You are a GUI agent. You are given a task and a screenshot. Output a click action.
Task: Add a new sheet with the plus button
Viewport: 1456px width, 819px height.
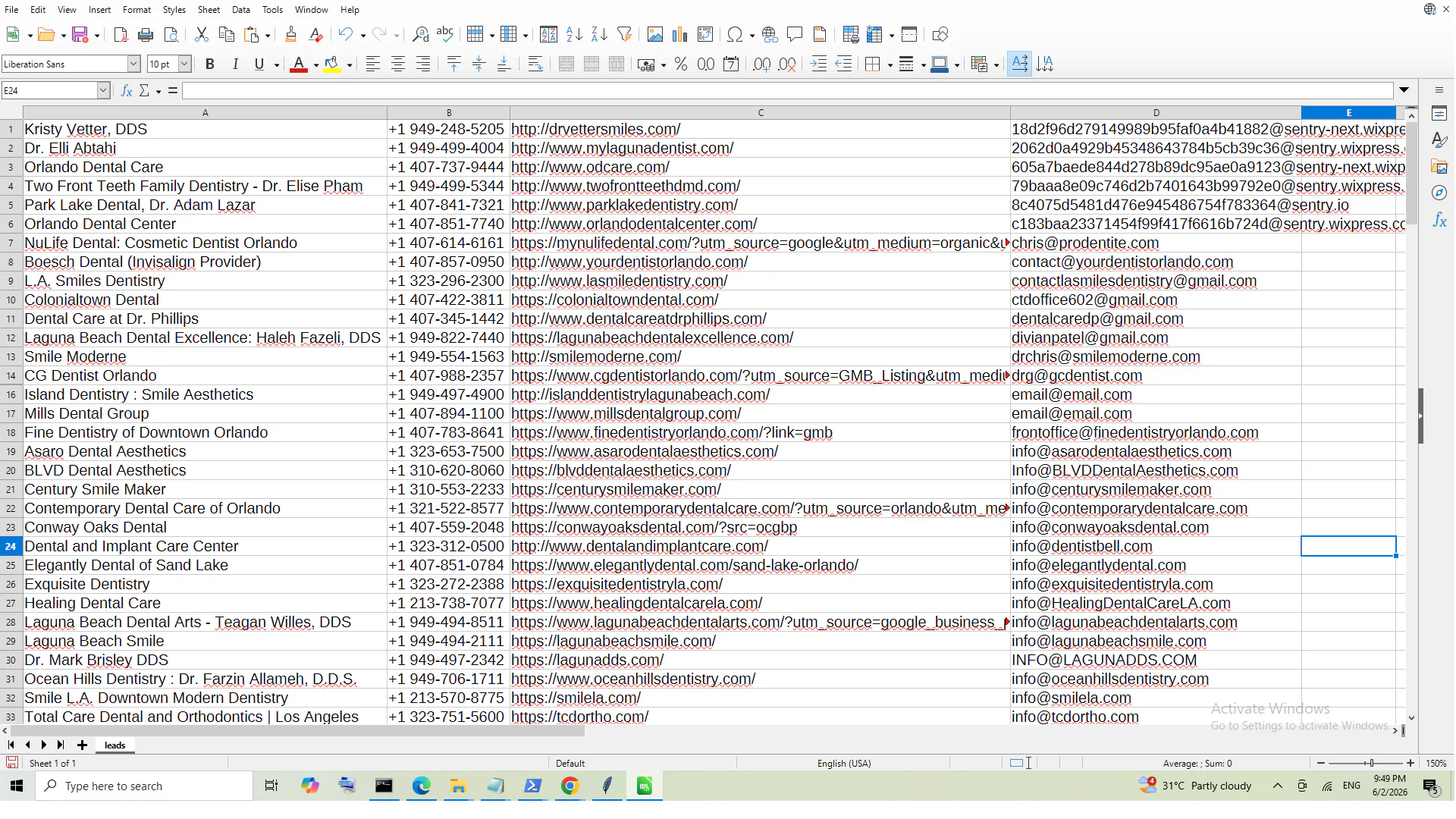coord(82,745)
